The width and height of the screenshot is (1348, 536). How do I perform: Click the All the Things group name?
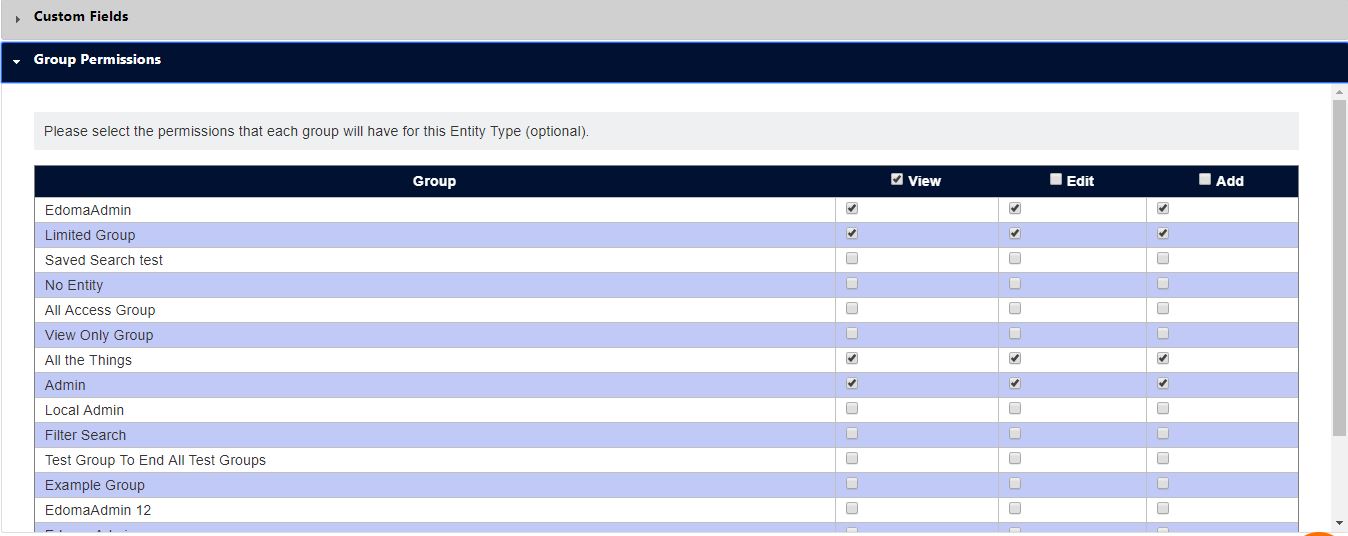(88, 360)
